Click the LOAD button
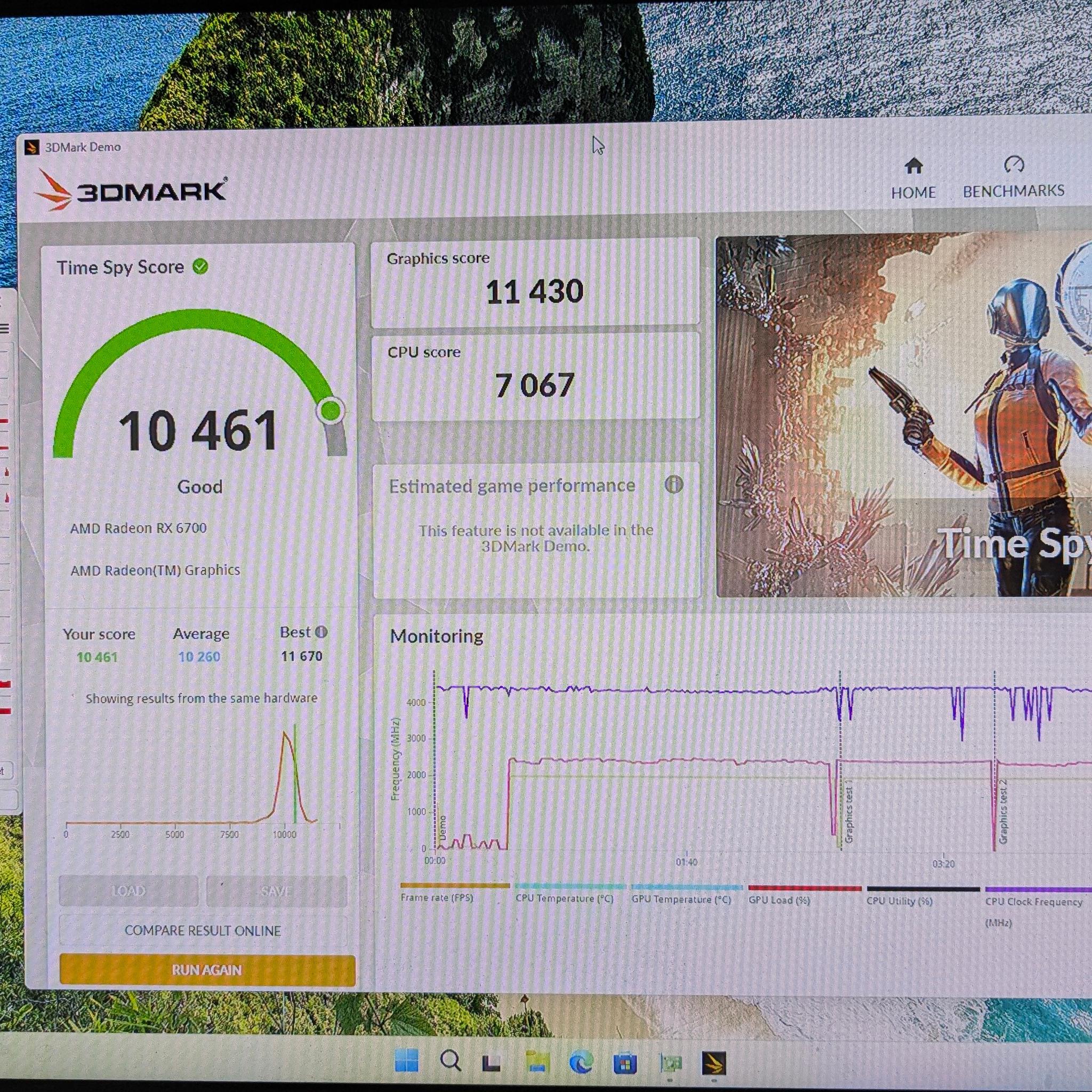 [x=129, y=892]
